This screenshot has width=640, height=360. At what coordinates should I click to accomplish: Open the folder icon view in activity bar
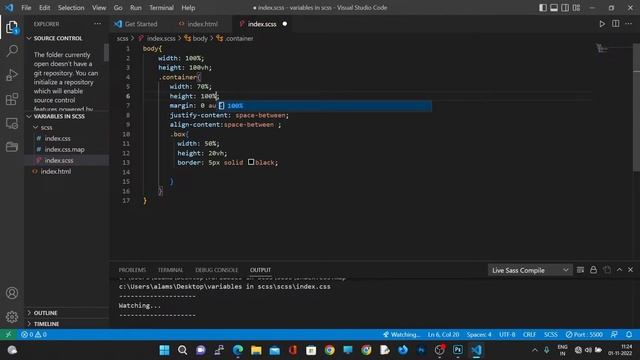point(12,147)
